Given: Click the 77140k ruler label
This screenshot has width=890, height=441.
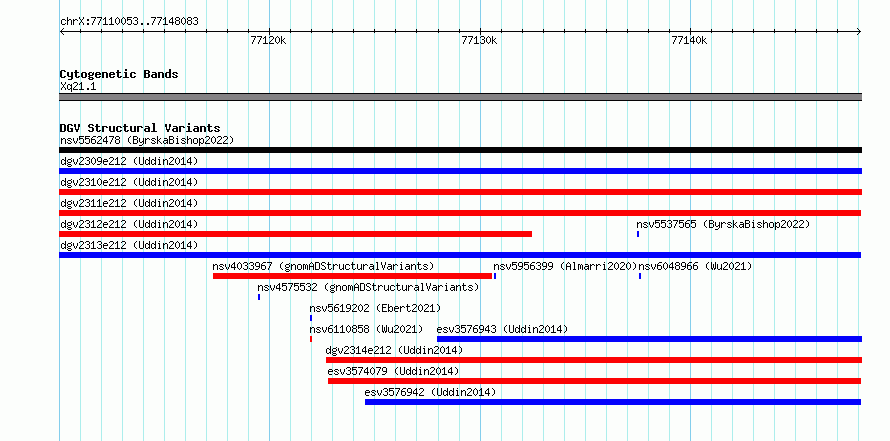Looking at the screenshot, I should 689,40.
